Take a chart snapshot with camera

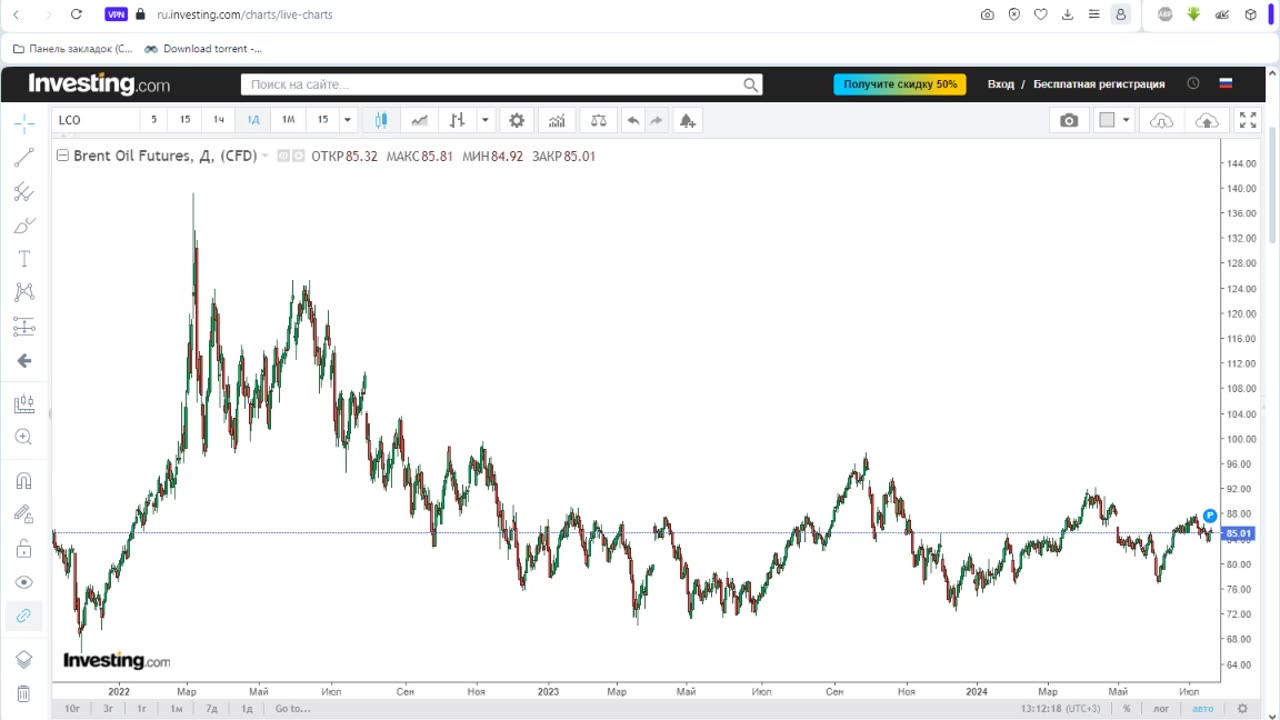click(x=1069, y=120)
